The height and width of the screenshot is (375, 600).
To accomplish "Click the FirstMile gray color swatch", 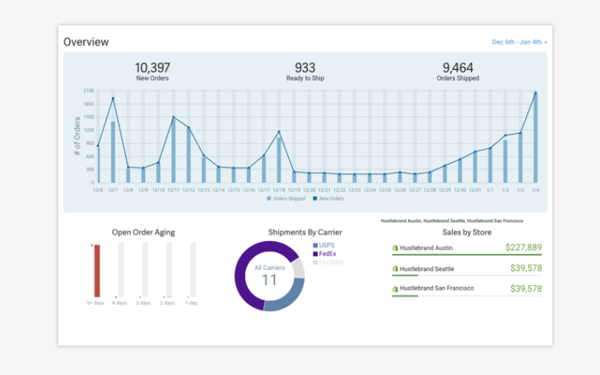I will (x=315, y=262).
